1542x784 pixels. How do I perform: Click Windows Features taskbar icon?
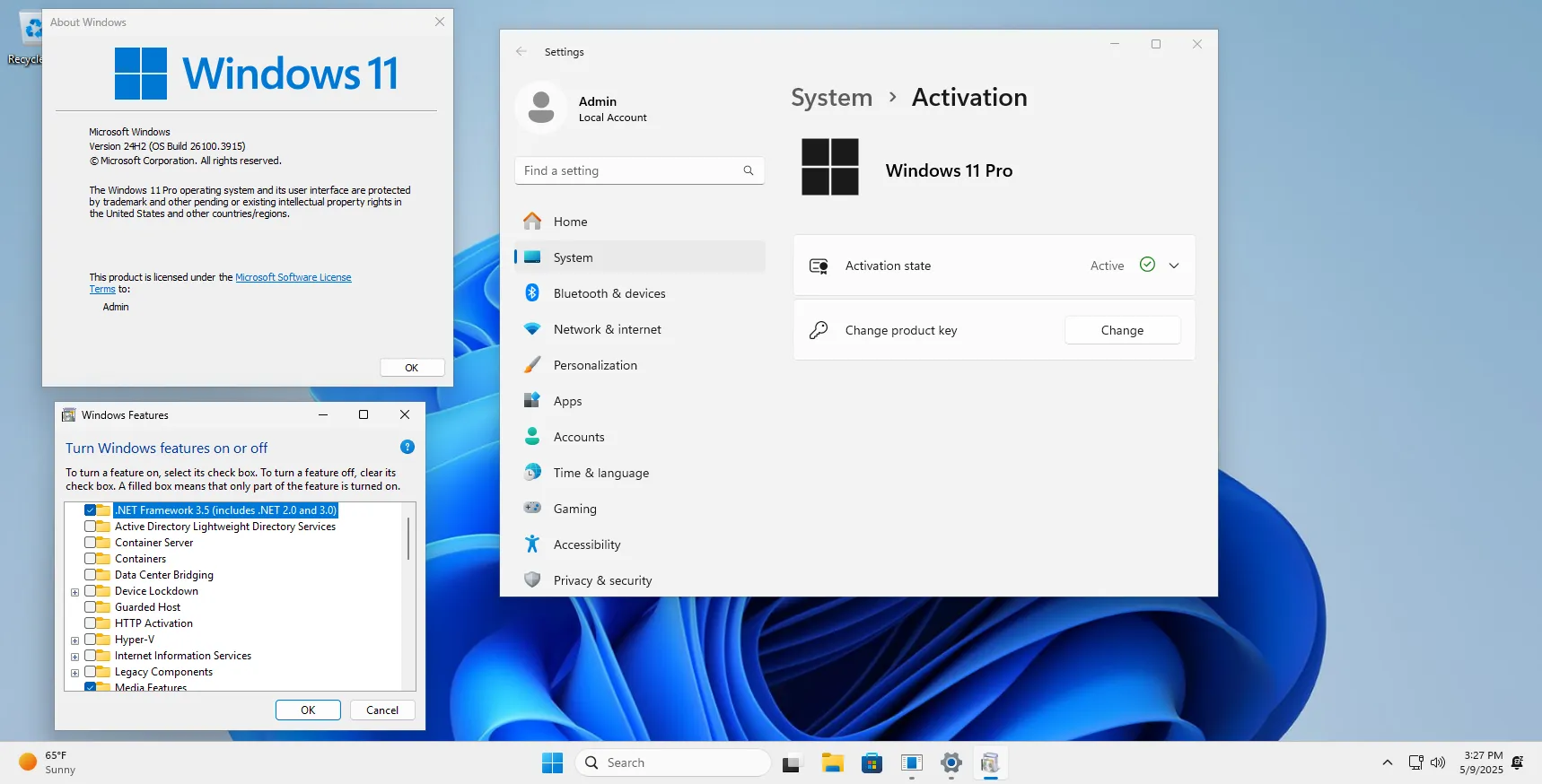click(991, 763)
